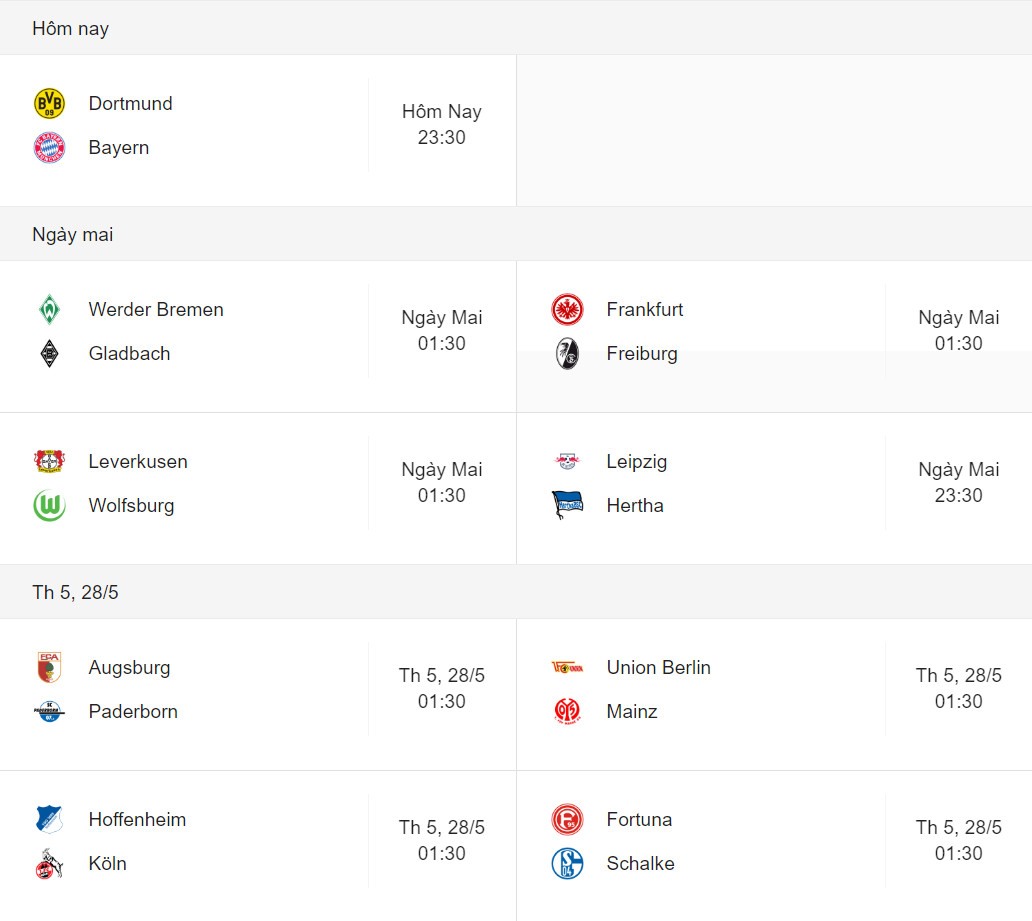Click the Eintracht Frankfurt eagle crest

(x=567, y=309)
